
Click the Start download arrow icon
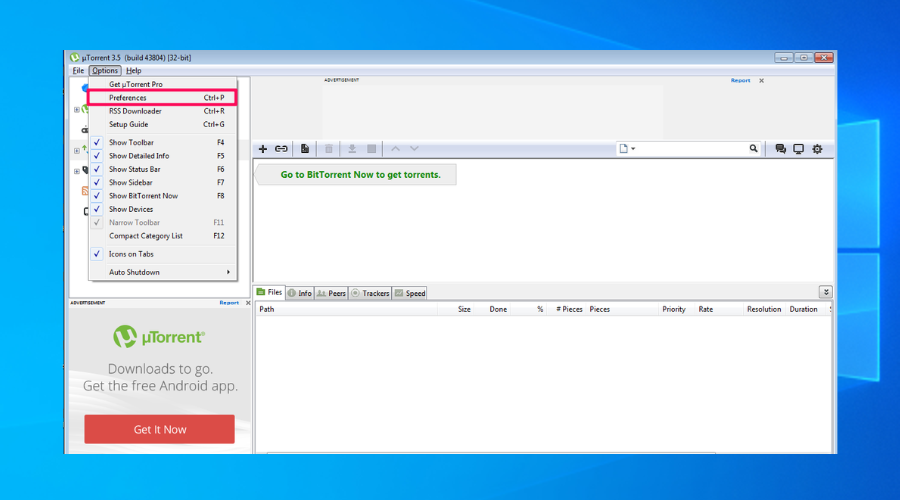[352, 149]
